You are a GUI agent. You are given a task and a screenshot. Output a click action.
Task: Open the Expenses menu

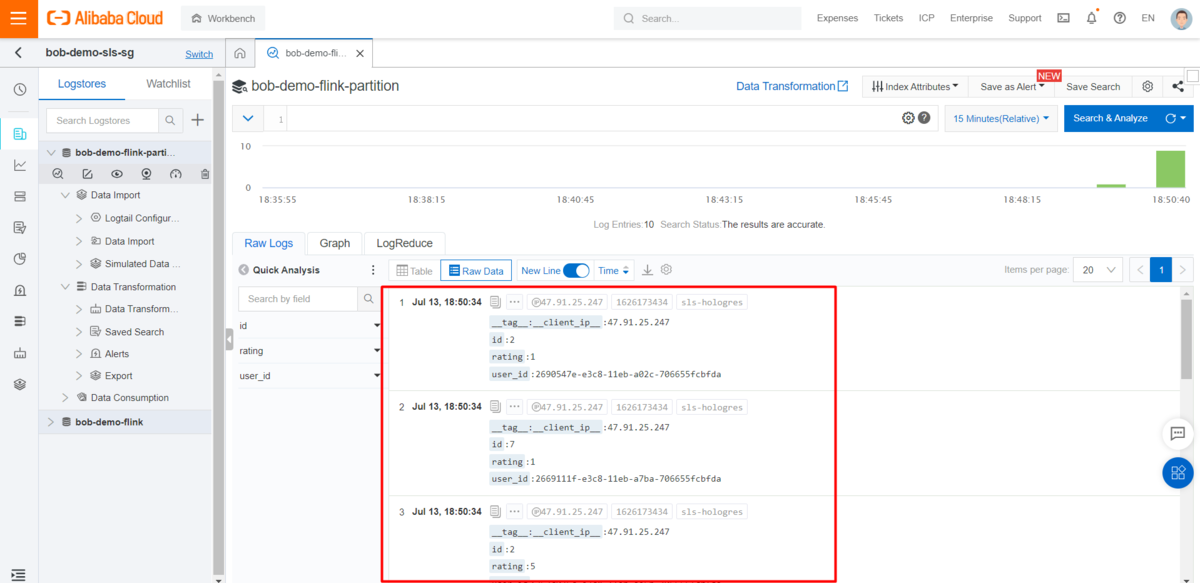click(x=837, y=18)
